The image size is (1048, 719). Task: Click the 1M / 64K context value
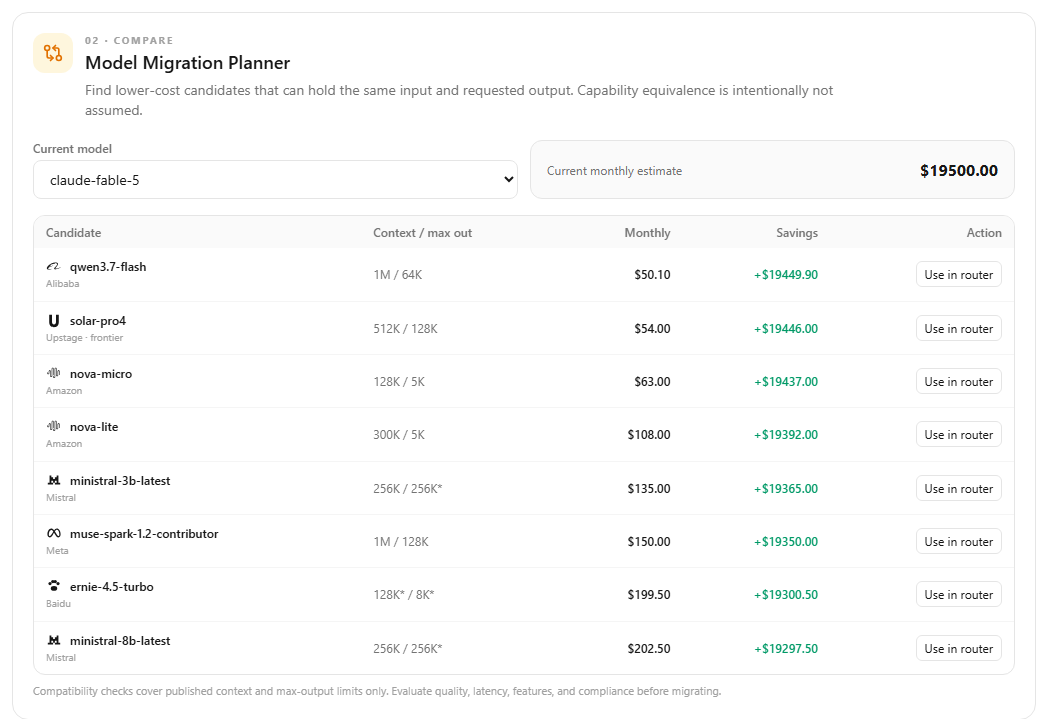tap(398, 275)
